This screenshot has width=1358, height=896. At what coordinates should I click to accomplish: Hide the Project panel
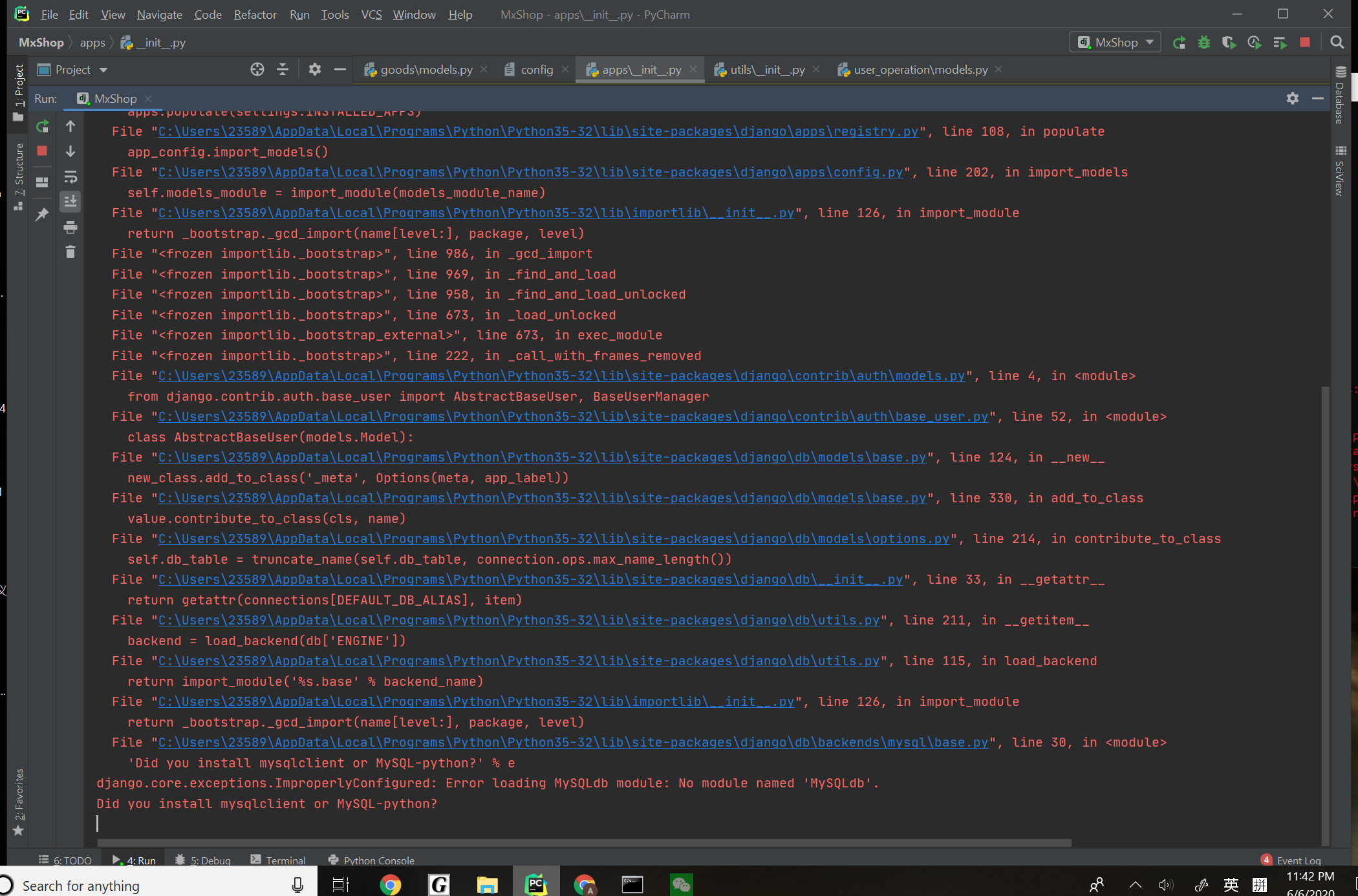click(339, 69)
